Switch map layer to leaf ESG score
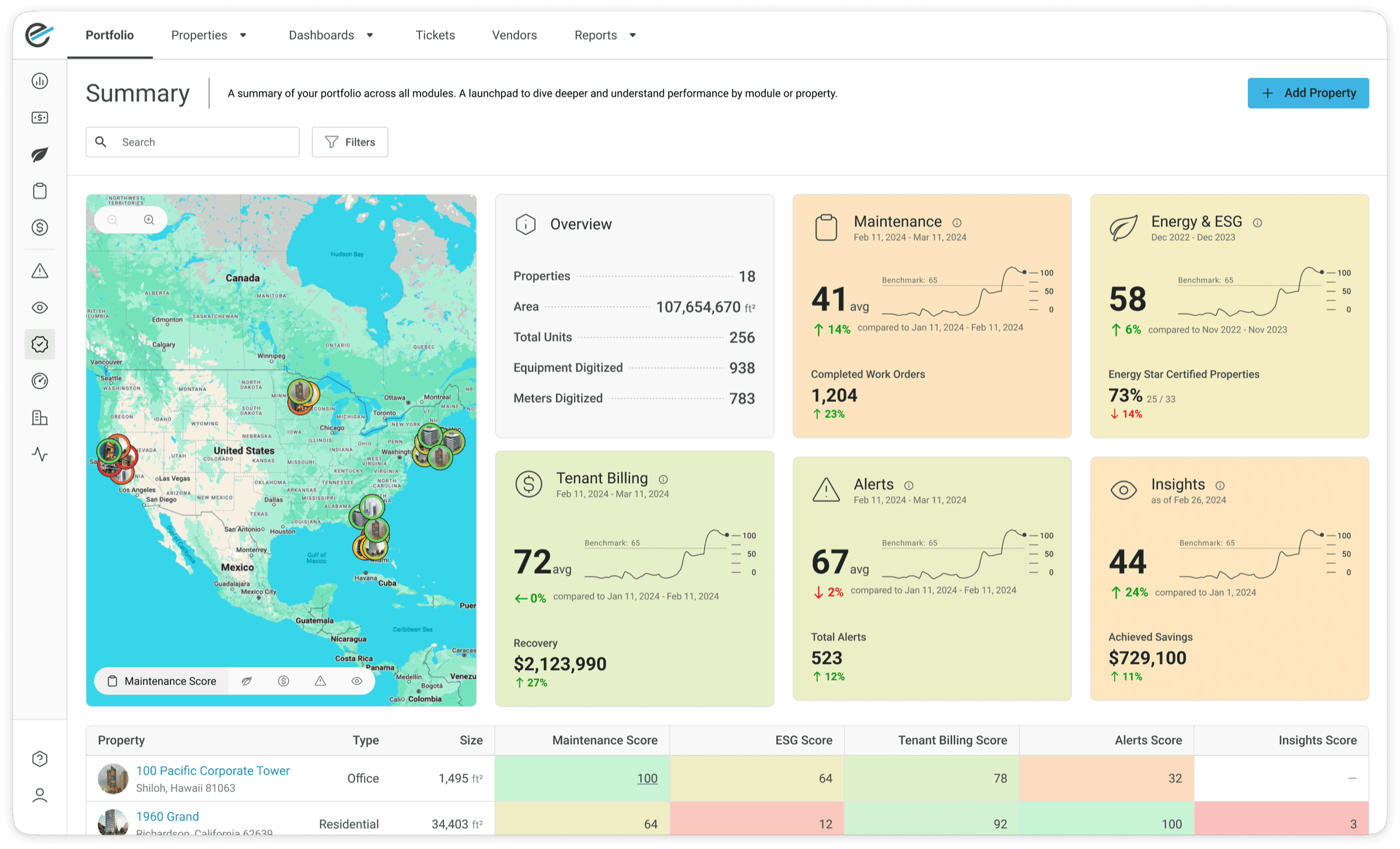 tap(247, 681)
